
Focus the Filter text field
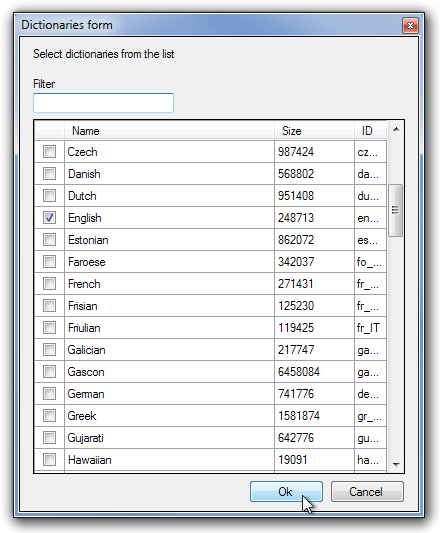pos(103,103)
